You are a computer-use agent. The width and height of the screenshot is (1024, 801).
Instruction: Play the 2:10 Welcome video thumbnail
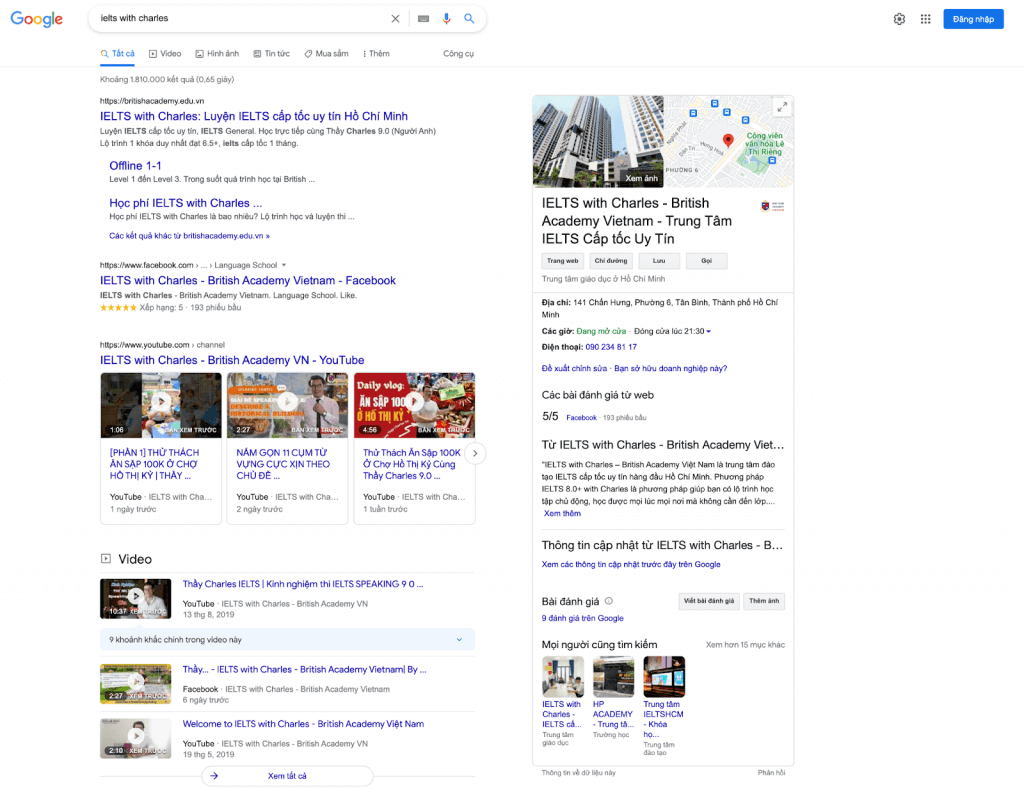pyautogui.click(x=136, y=738)
